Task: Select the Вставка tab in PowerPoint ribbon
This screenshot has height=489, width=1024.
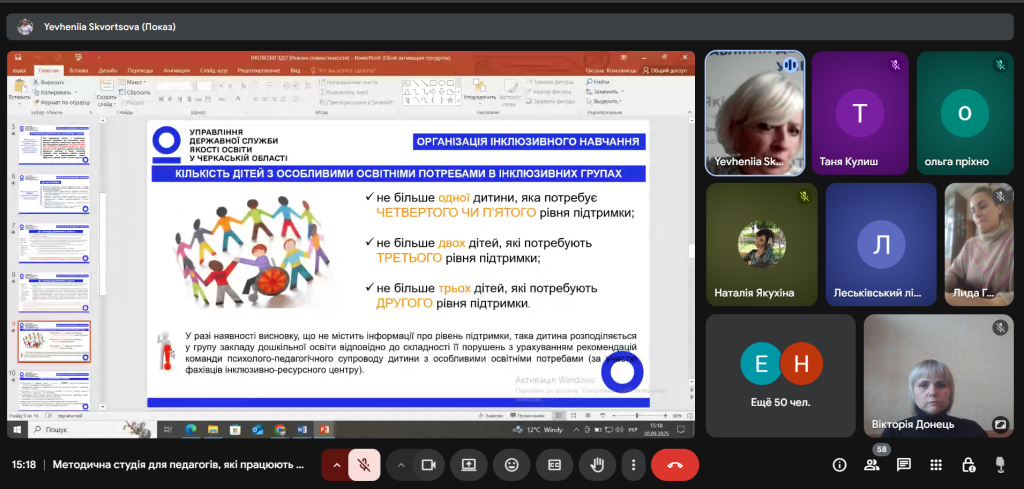Action: [x=79, y=71]
